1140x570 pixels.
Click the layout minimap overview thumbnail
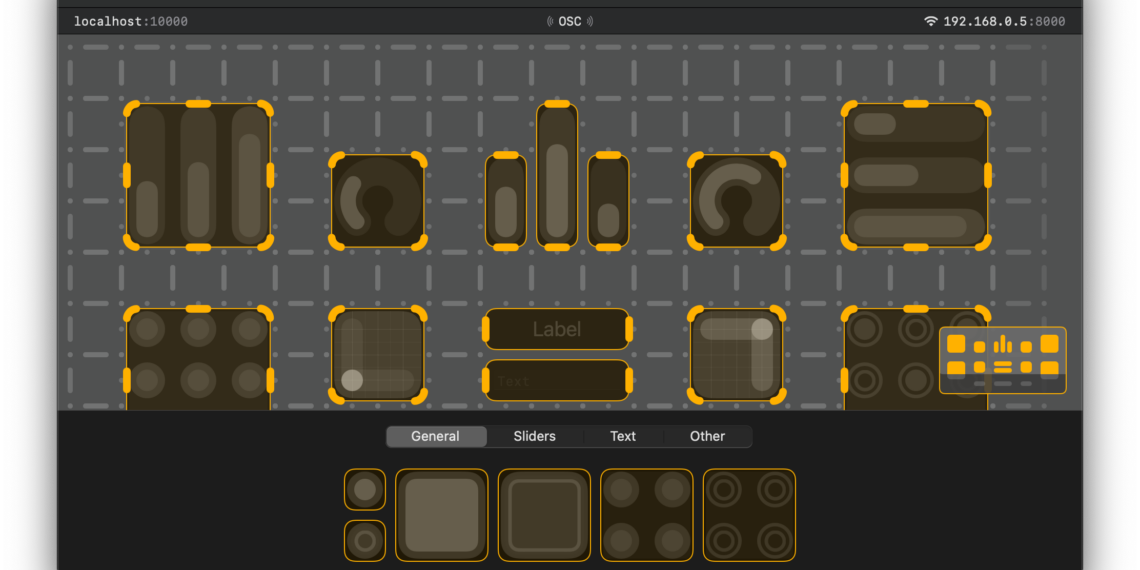tap(1002, 360)
